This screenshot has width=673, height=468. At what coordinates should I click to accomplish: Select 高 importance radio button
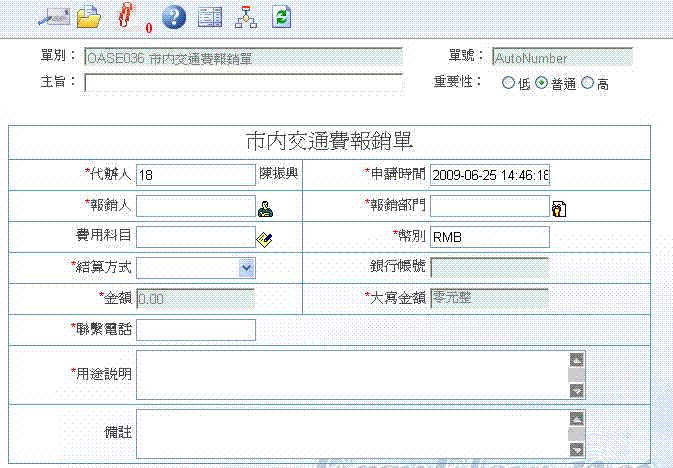(587, 84)
